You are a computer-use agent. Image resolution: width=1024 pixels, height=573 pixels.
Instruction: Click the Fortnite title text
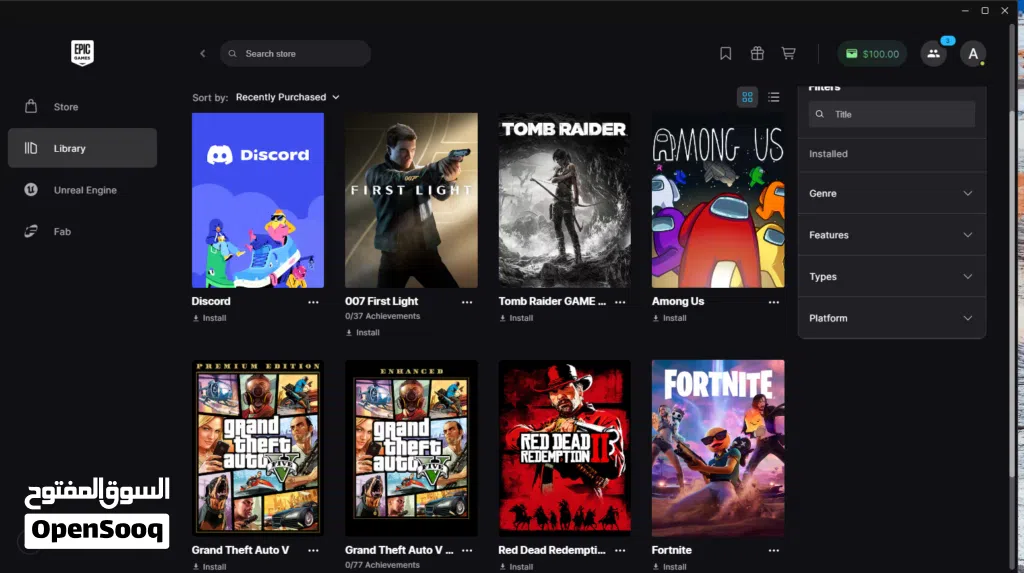(x=671, y=550)
